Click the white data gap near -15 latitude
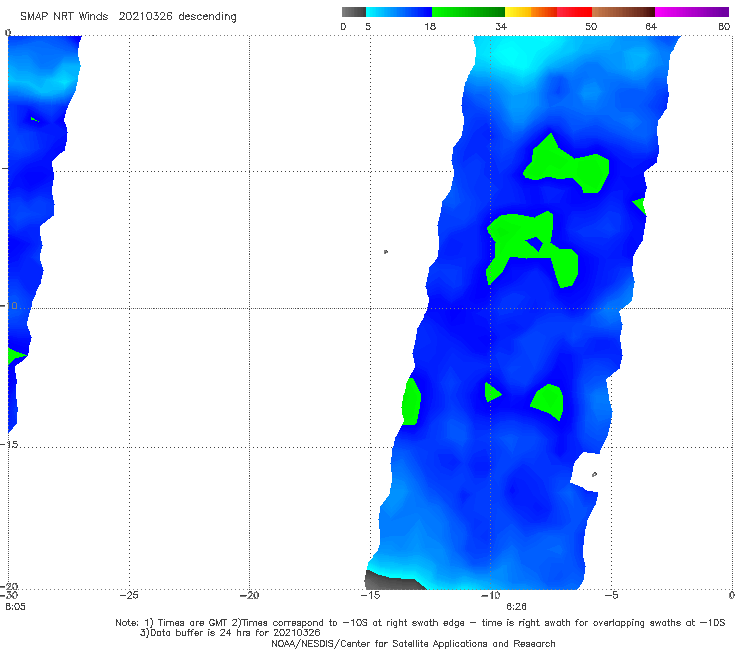 (585, 473)
